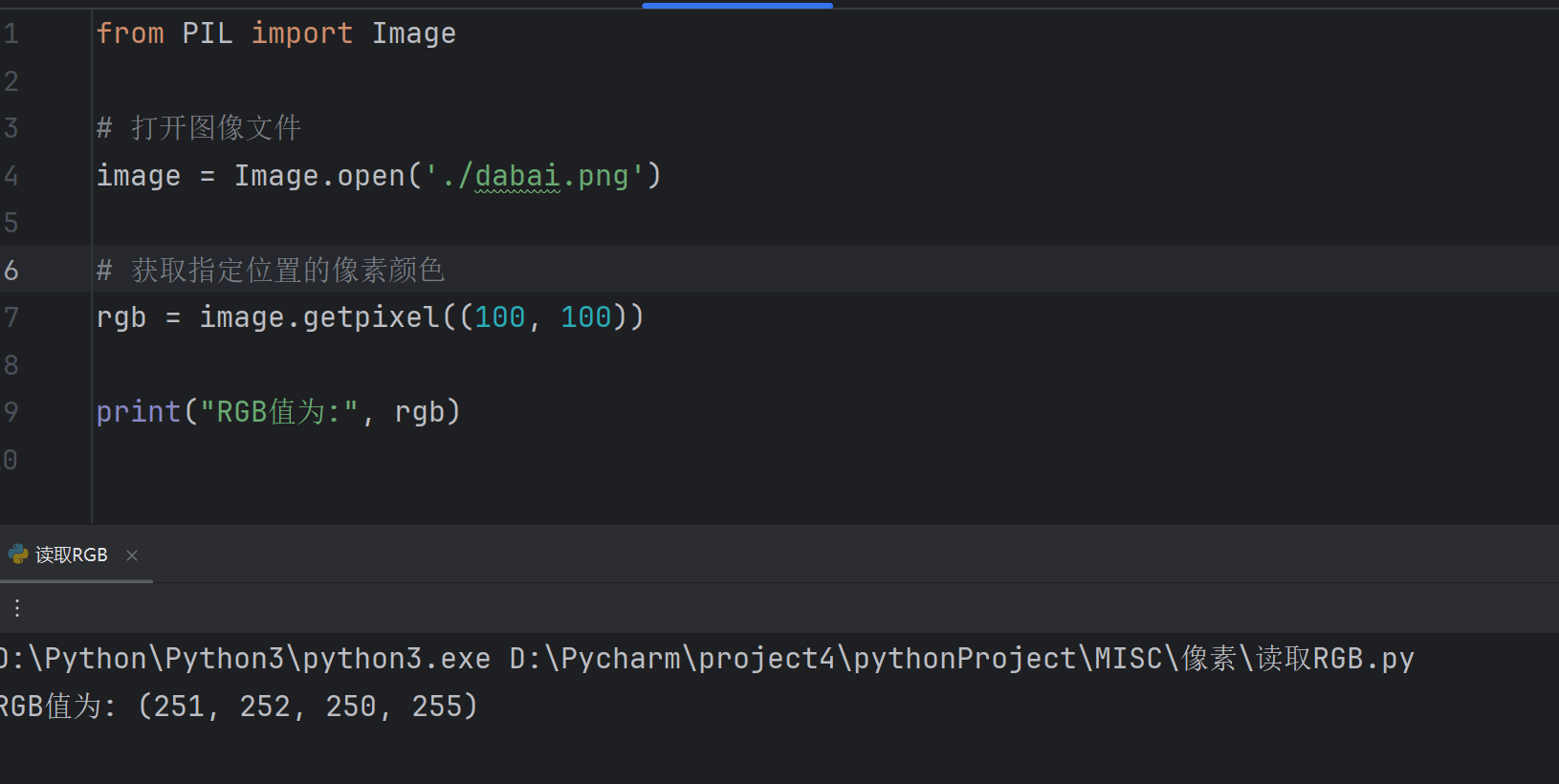Screen dimensions: 1559x784
Task: Click line number 7 in the gutter
Action: (x=11, y=317)
